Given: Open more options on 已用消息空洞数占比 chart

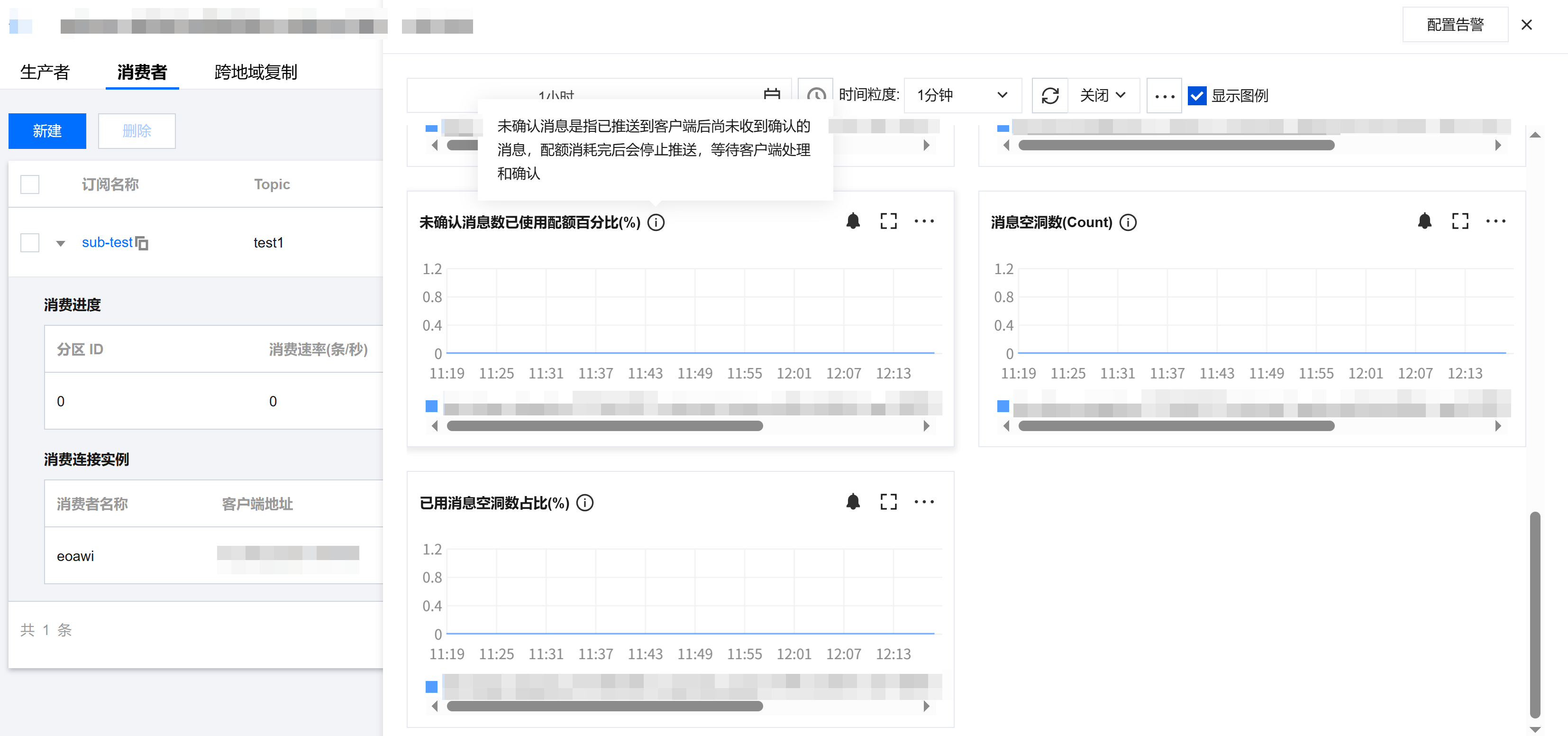Looking at the screenshot, I should [923, 502].
